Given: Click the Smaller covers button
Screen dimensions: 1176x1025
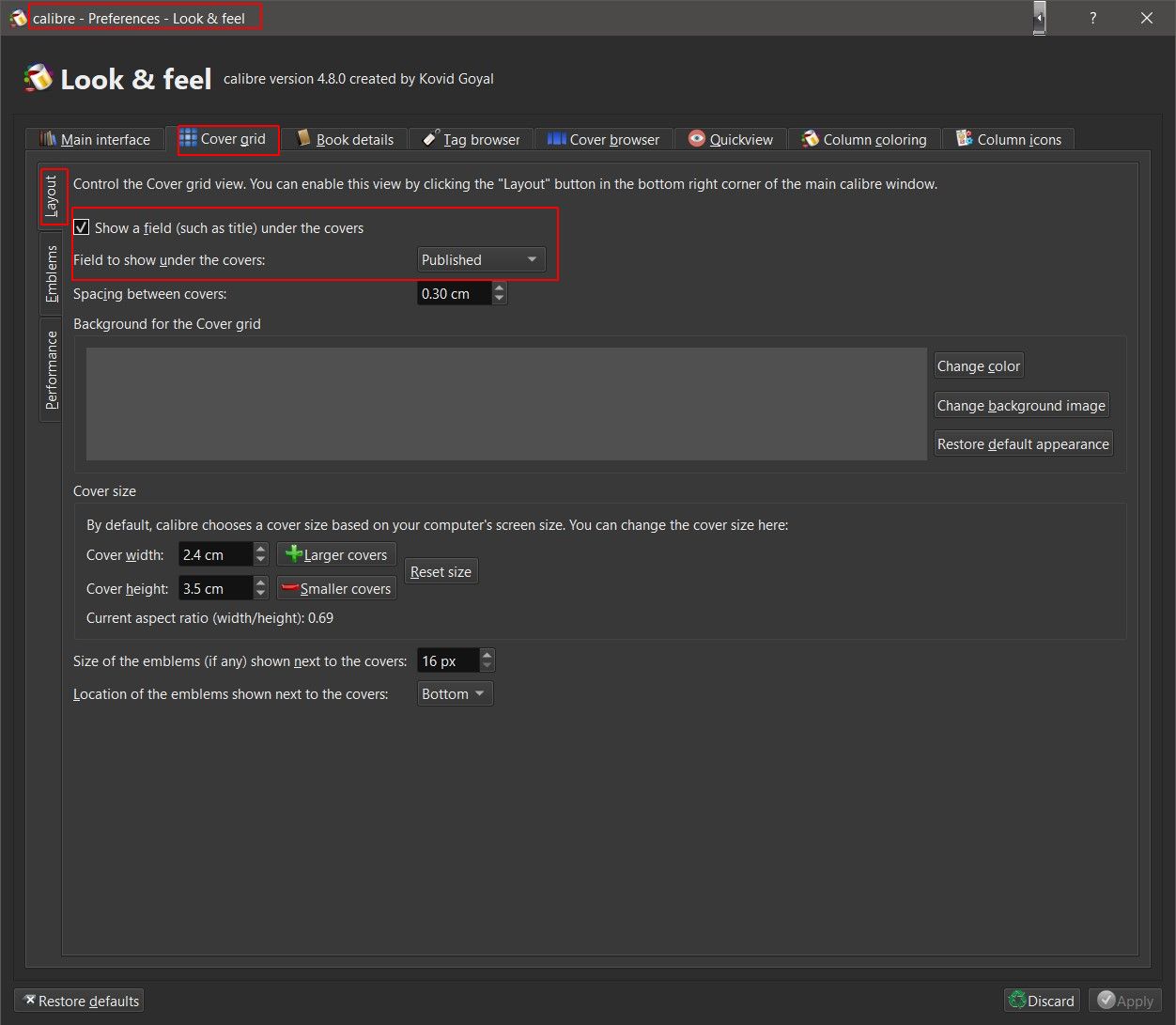Looking at the screenshot, I should click(x=336, y=588).
